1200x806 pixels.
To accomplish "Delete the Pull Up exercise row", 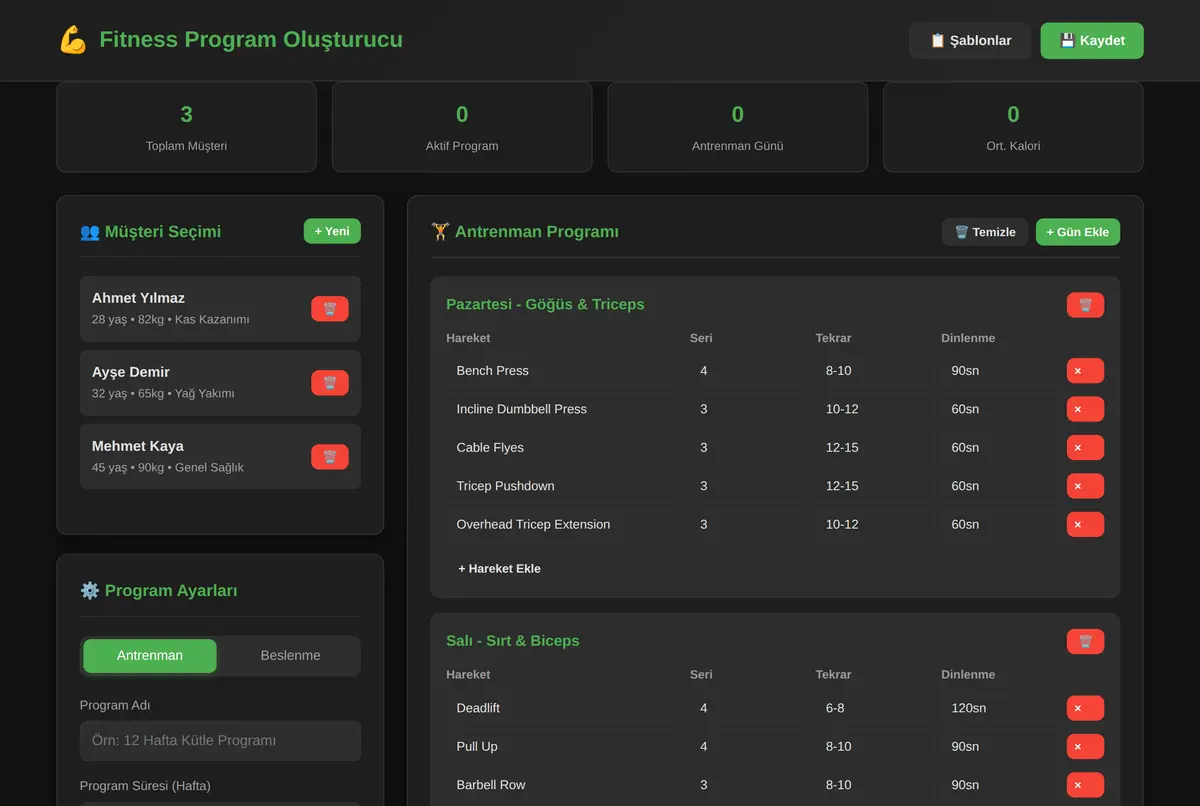I will (x=1085, y=747).
